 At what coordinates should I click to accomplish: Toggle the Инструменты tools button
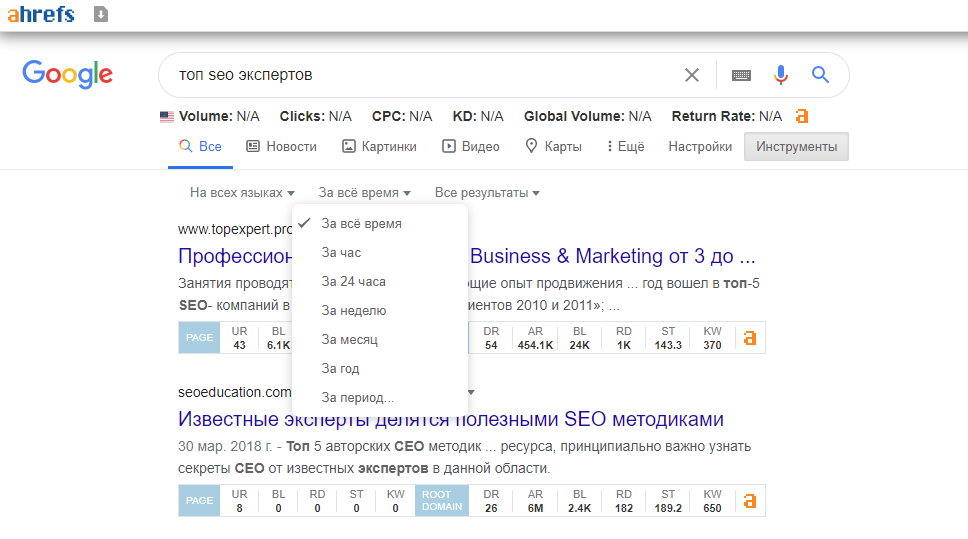click(796, 147)
